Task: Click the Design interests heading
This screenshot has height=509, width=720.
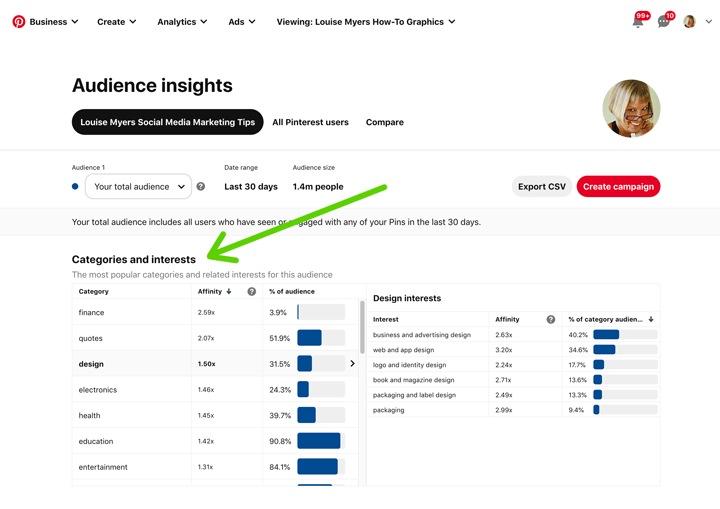Action: click(x=407, y=298)
